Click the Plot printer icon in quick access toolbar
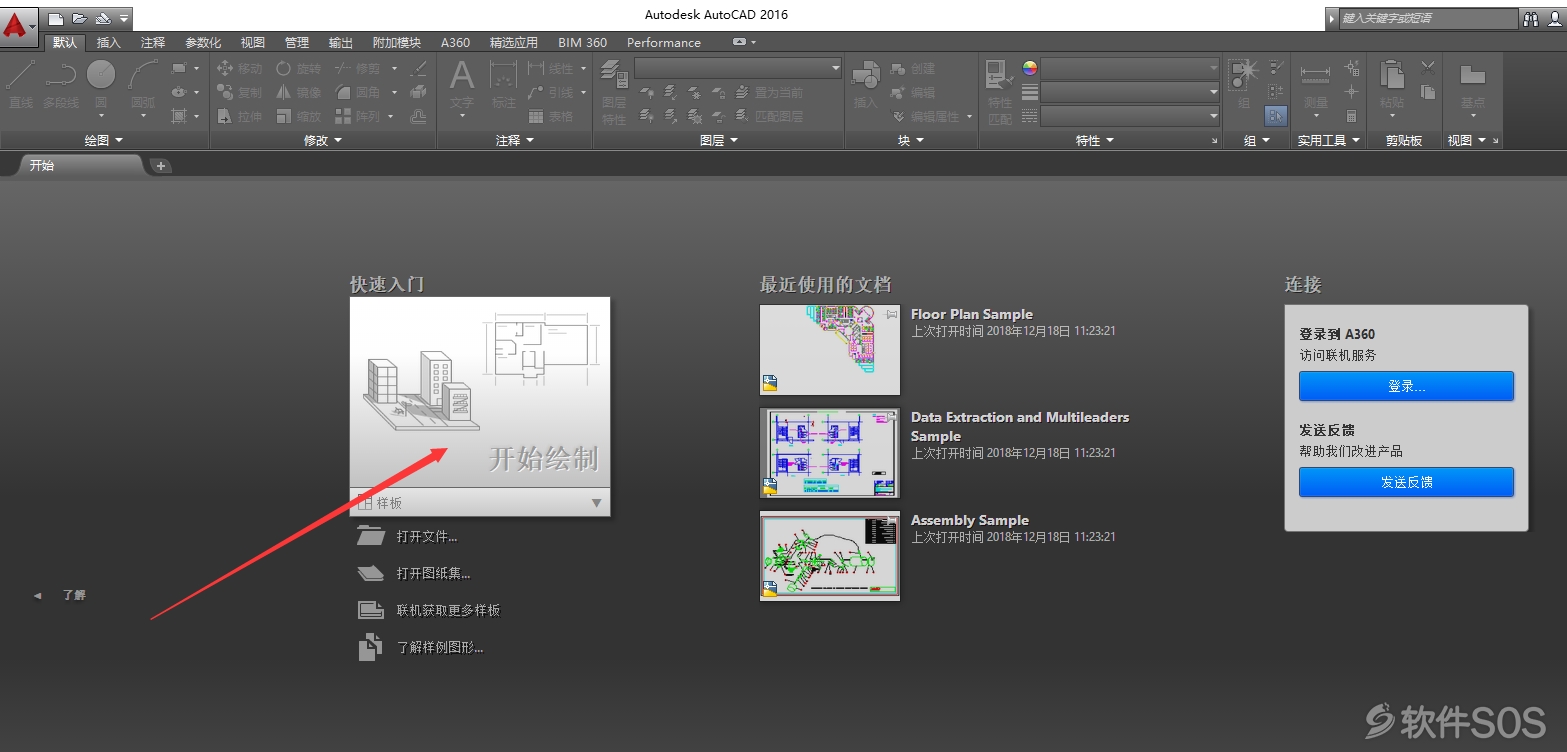The height and width of the screenshot is (752, 1567). pyautogui.click(x=102, y=18)
